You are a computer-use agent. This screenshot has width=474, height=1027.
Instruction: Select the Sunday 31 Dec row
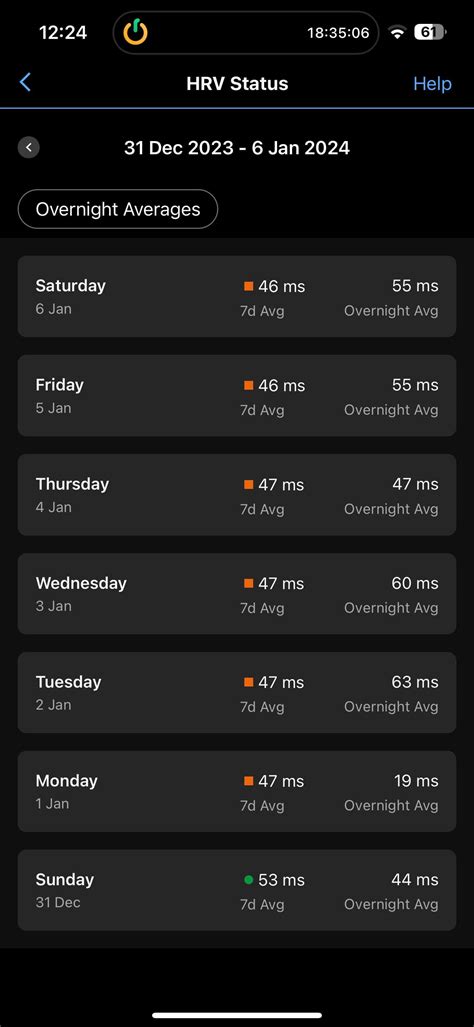(237, 890)
